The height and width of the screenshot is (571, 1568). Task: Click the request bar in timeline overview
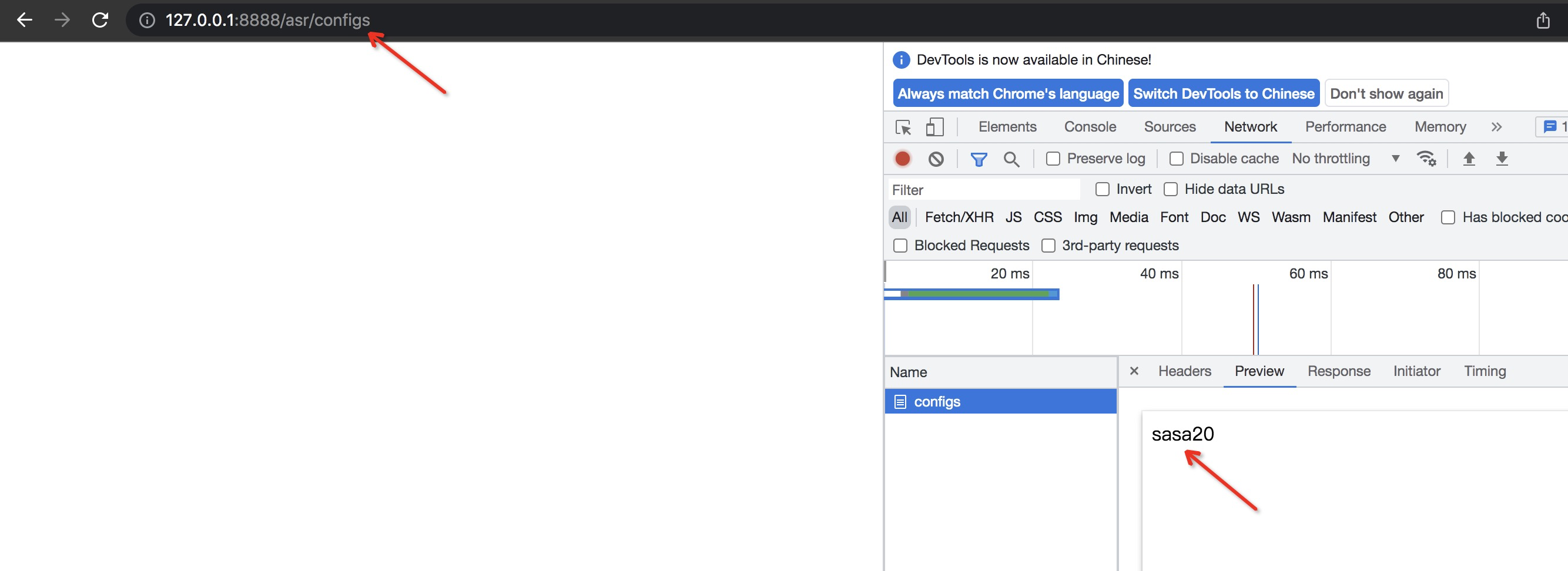click(x=971, y=294)
